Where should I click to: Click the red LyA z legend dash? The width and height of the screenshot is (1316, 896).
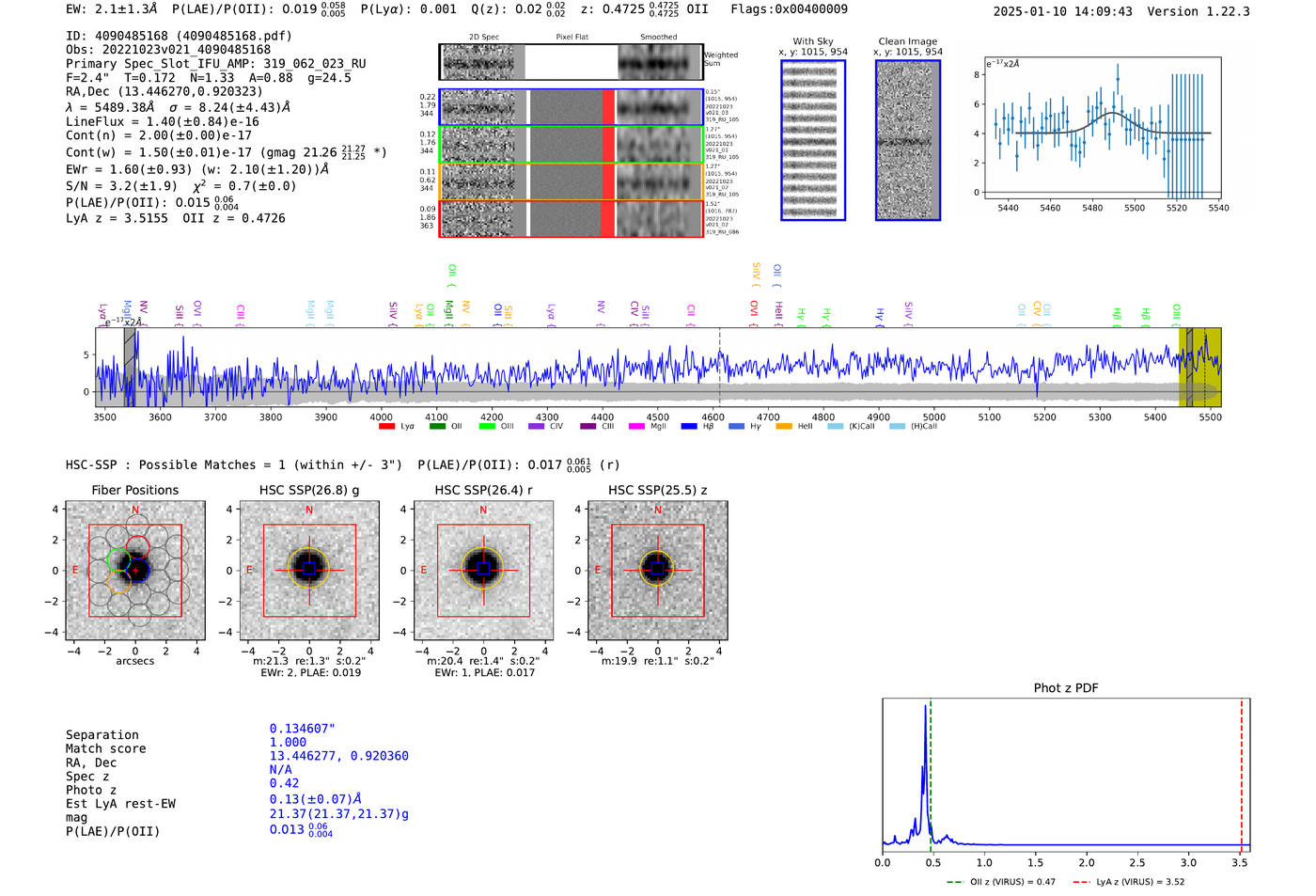point(1081,882)
